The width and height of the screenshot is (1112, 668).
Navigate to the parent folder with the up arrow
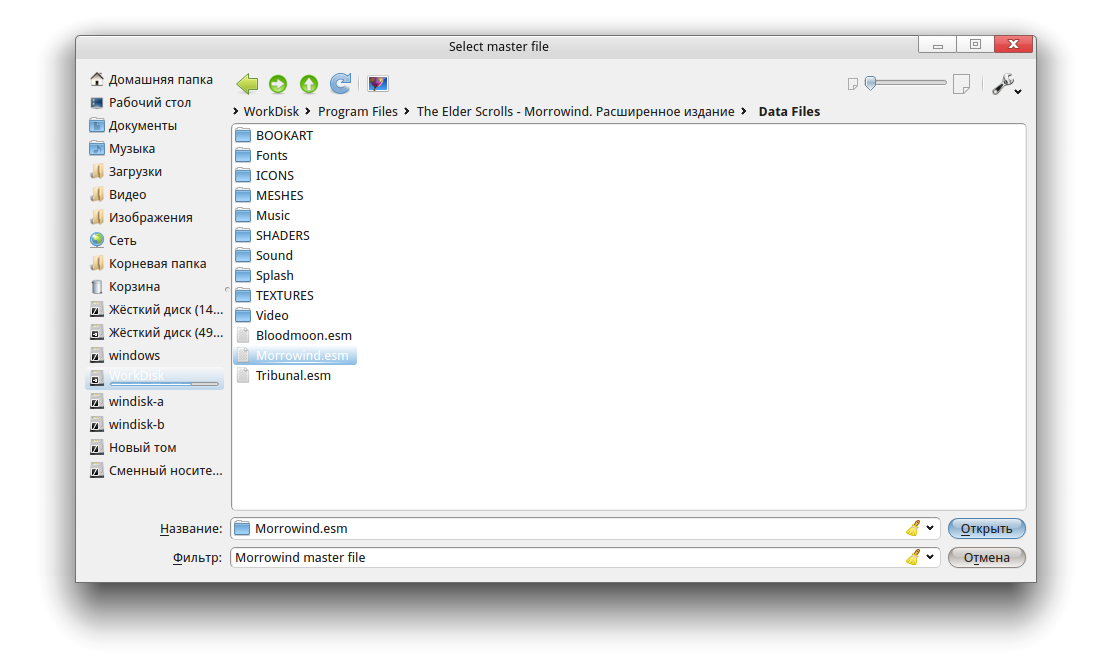coord(308,84)
